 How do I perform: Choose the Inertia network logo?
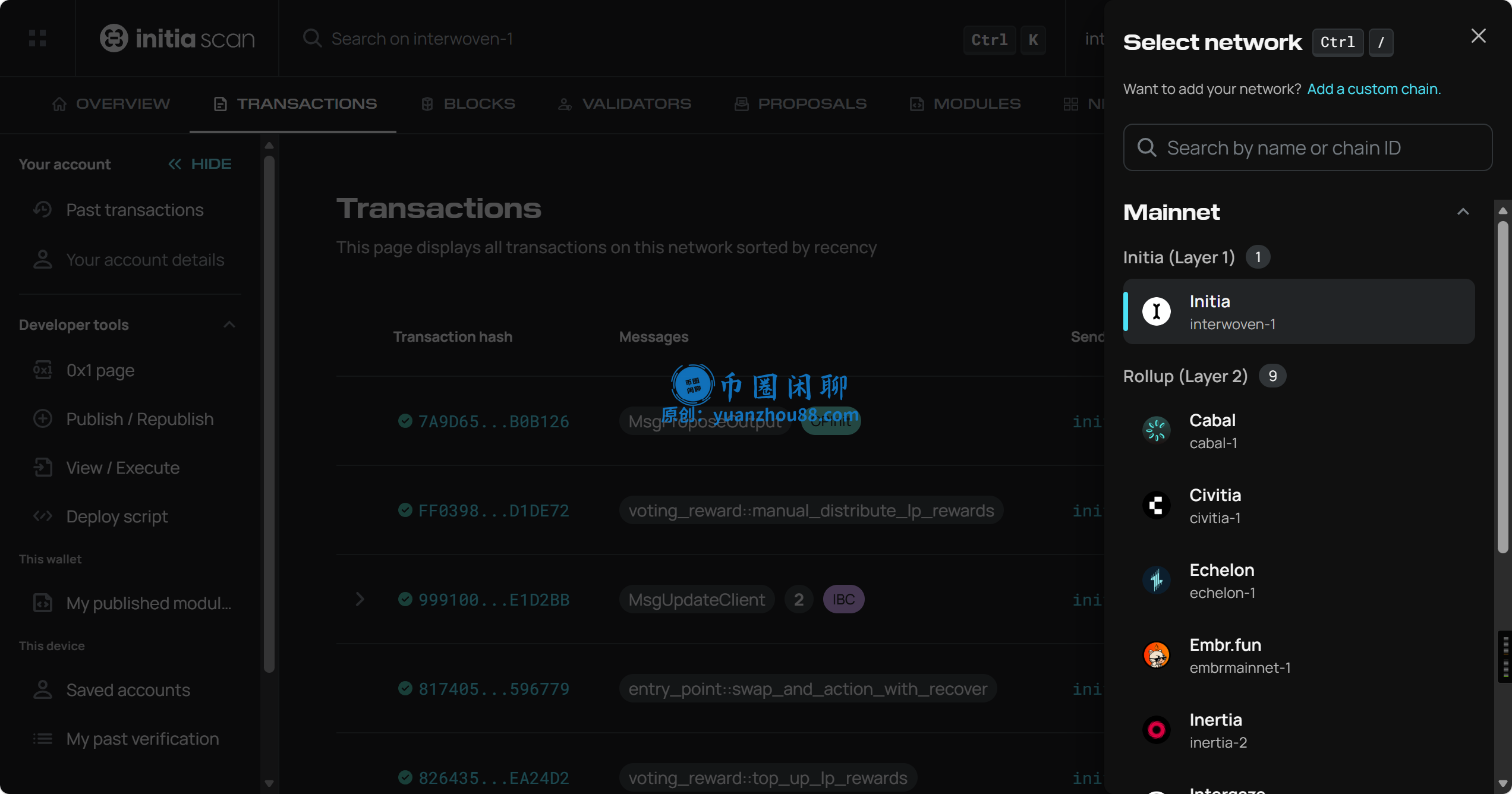[1156, 730]
